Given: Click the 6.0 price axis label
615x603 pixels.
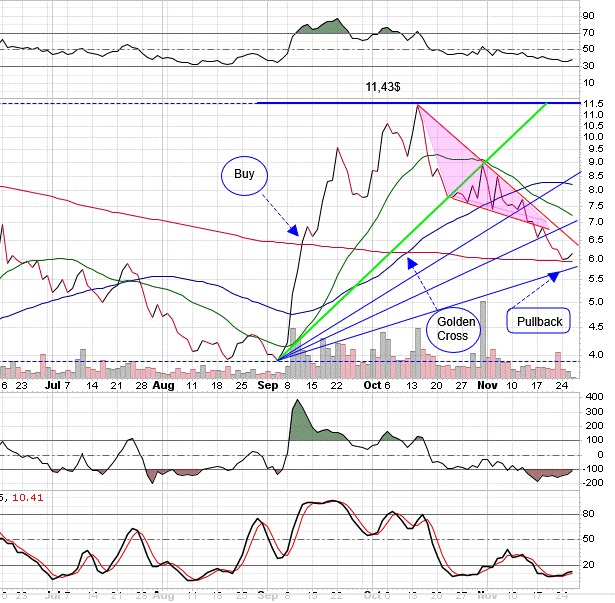Looking at the screenshot, I should [x=592, y=259].
